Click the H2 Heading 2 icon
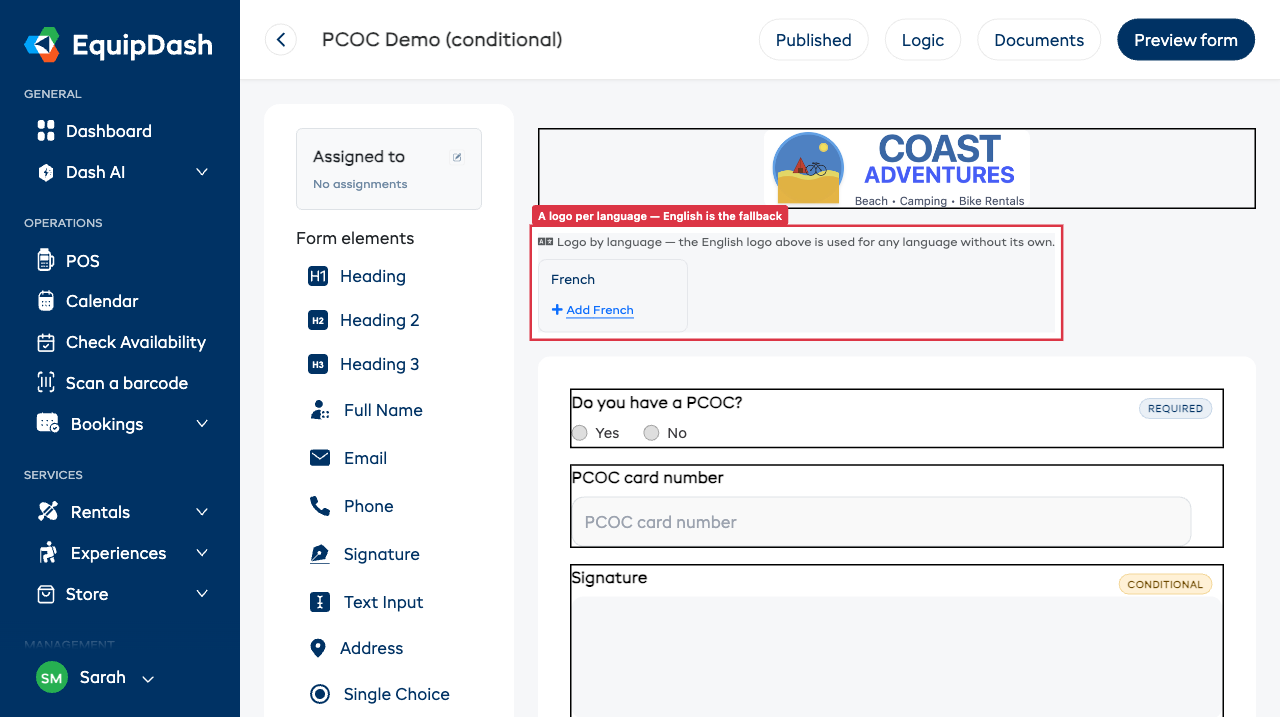The image size is (1280, 717). tap(318, 320)
